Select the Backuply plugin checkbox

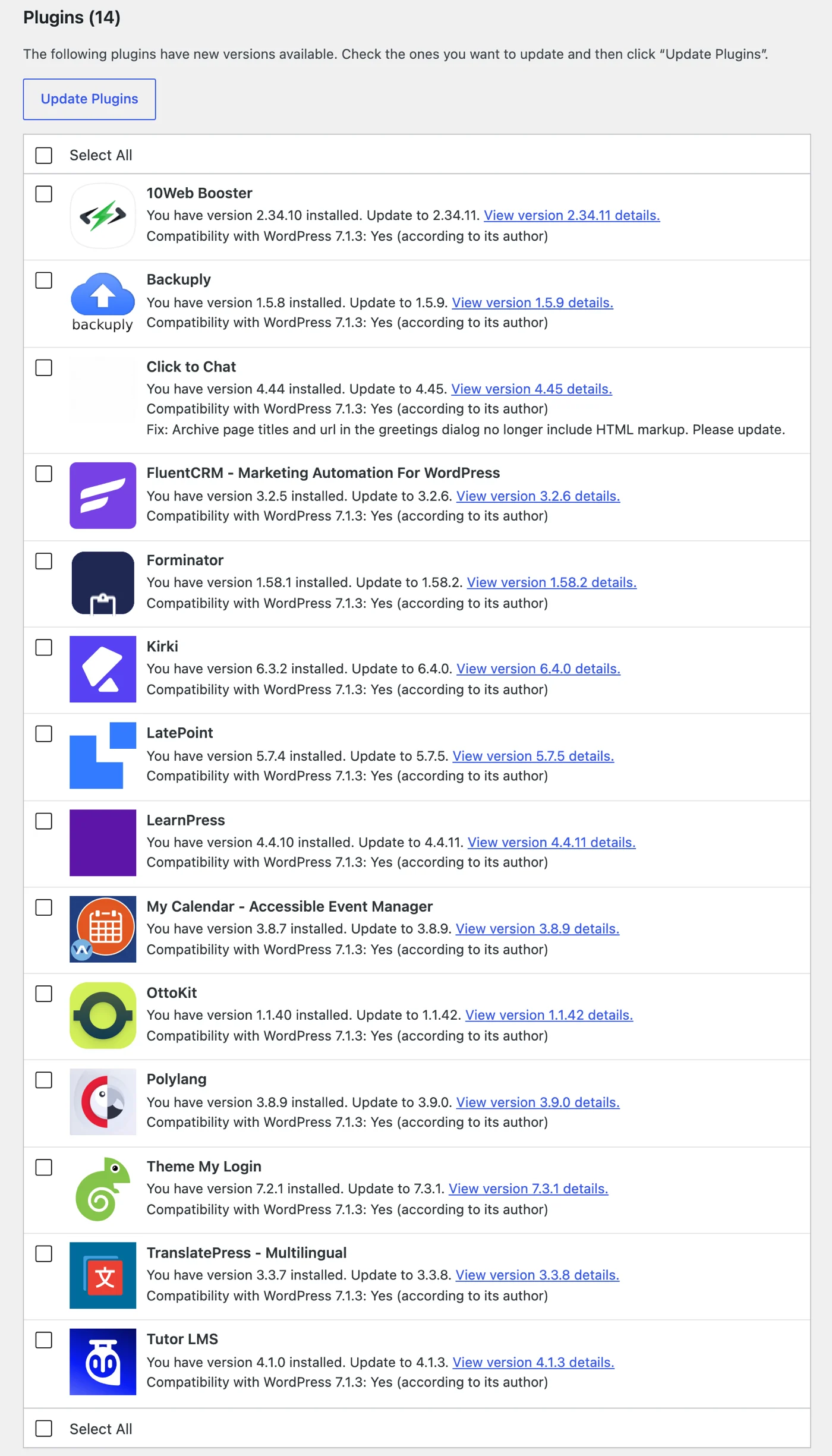click(44, 280)
